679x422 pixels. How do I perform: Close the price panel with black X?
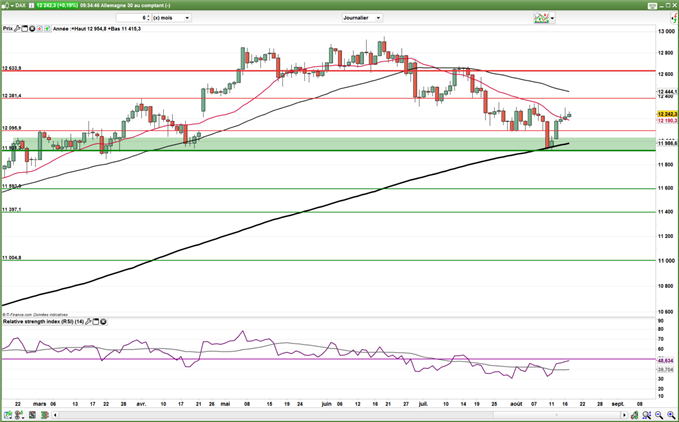pyautogui.click(x=32, y=29)
